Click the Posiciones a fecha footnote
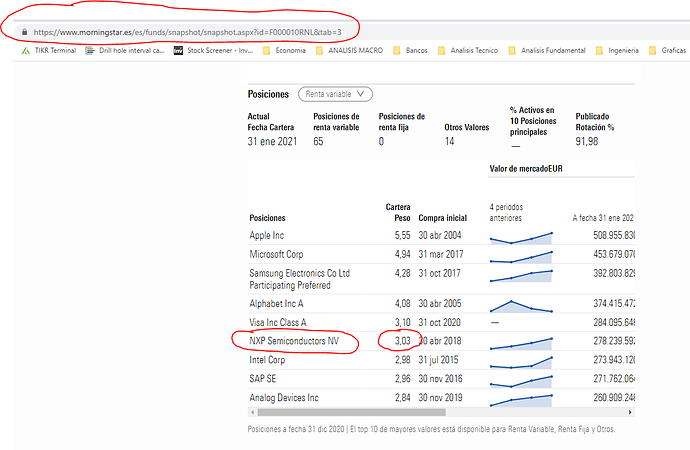 (x=431, y=429)
